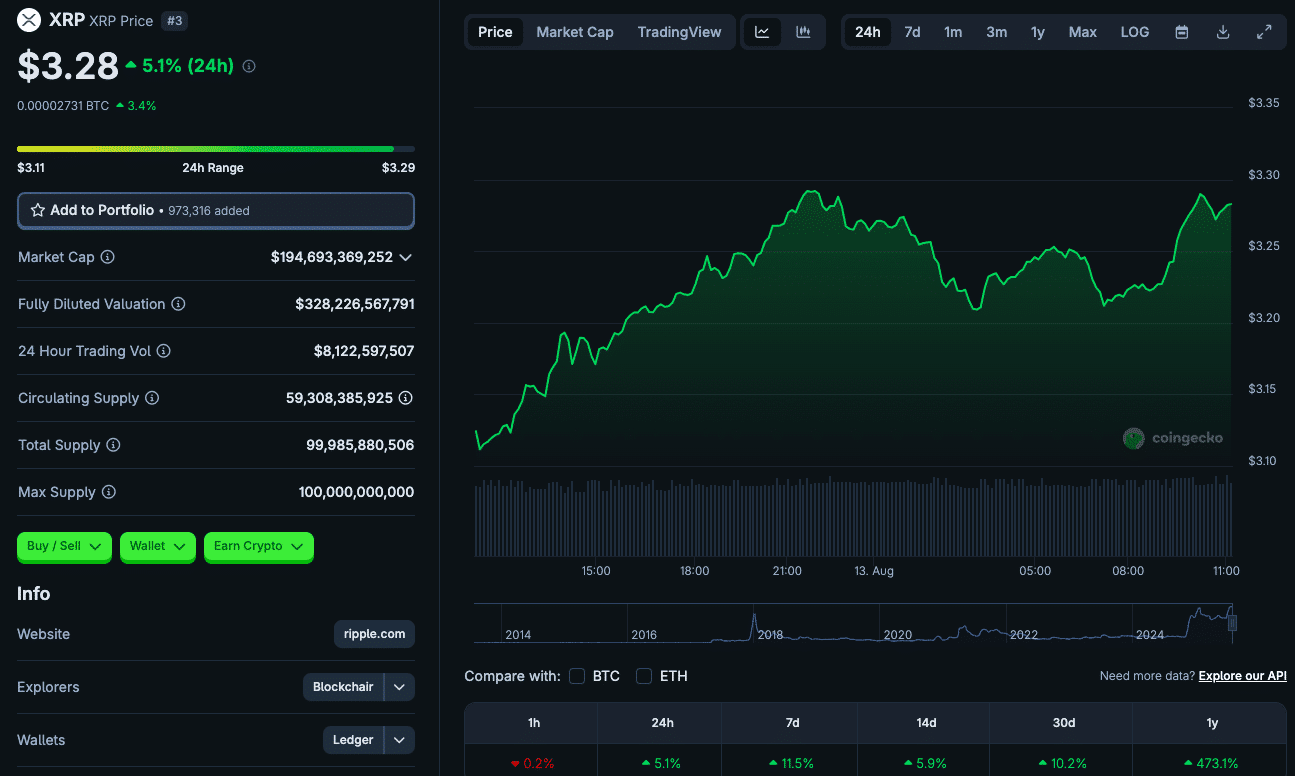Expand the Wallets dropdown arrow
Viewport: 1295px width, 776px height.
point(399,740)
